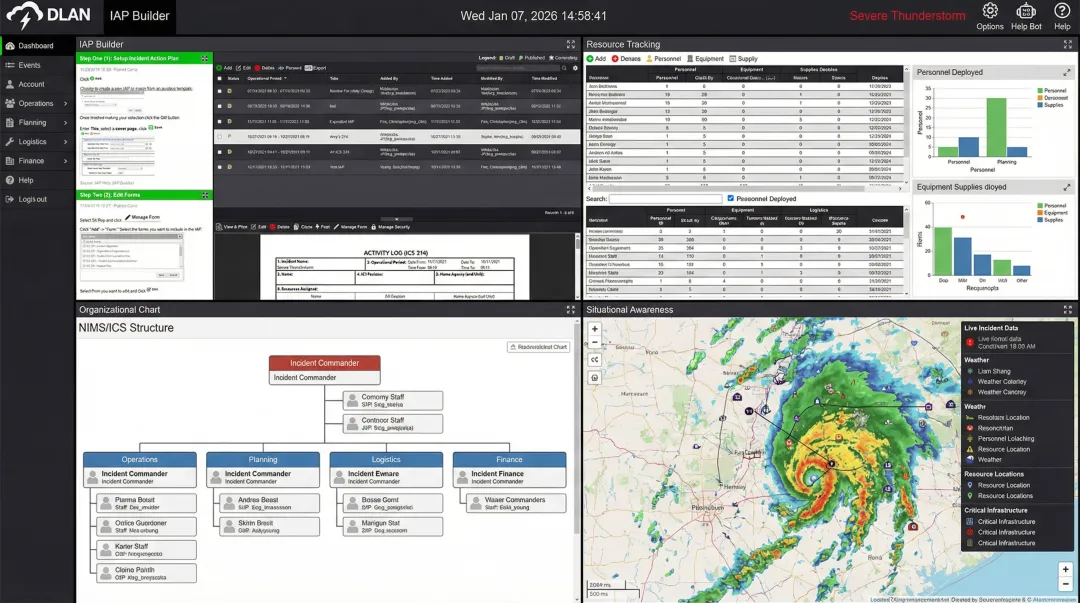The height and width of the screenshot is (603, 1080).
Task: Expand the Logistics sidebar submenu
Action: (x=66, y=142)
